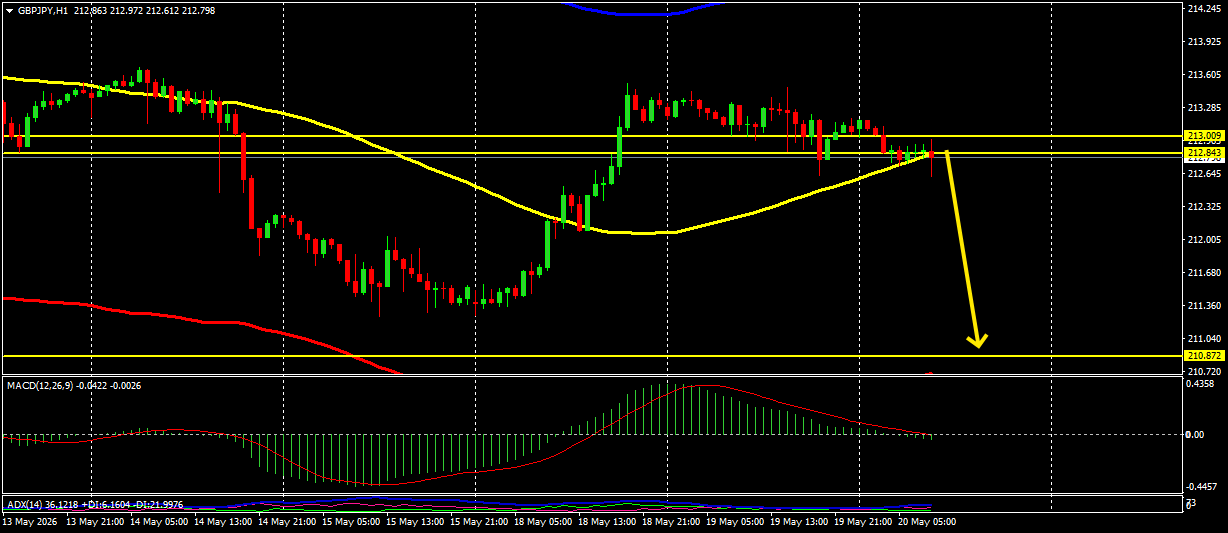Click the 20 May 05:00 time label

click(926, 522)
